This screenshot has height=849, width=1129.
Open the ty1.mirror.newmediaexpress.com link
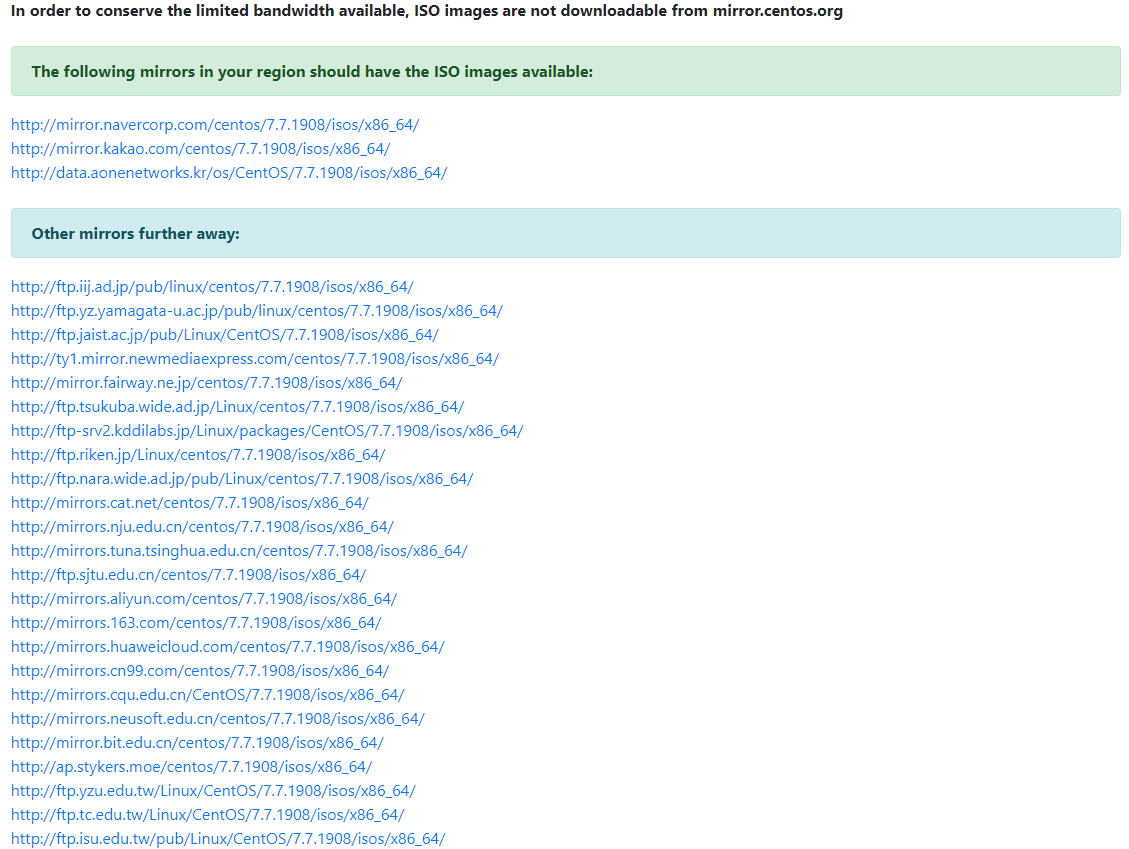[x=255, y=359]
